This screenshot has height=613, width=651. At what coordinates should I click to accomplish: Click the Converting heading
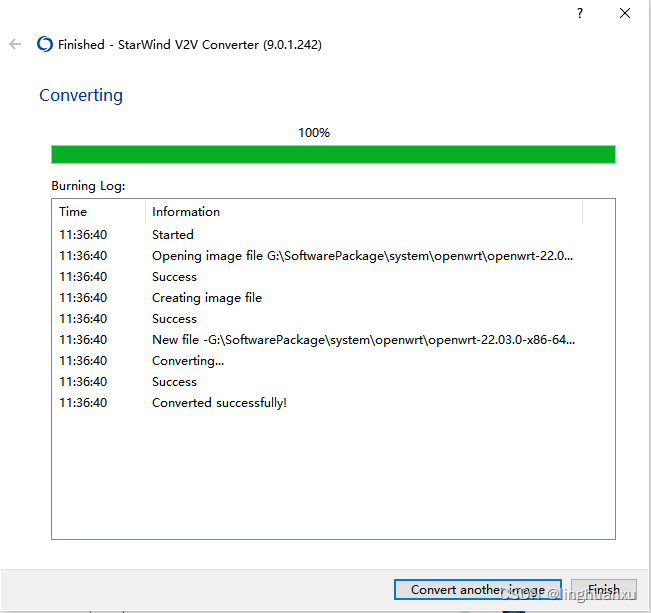(x=81, y=96)
